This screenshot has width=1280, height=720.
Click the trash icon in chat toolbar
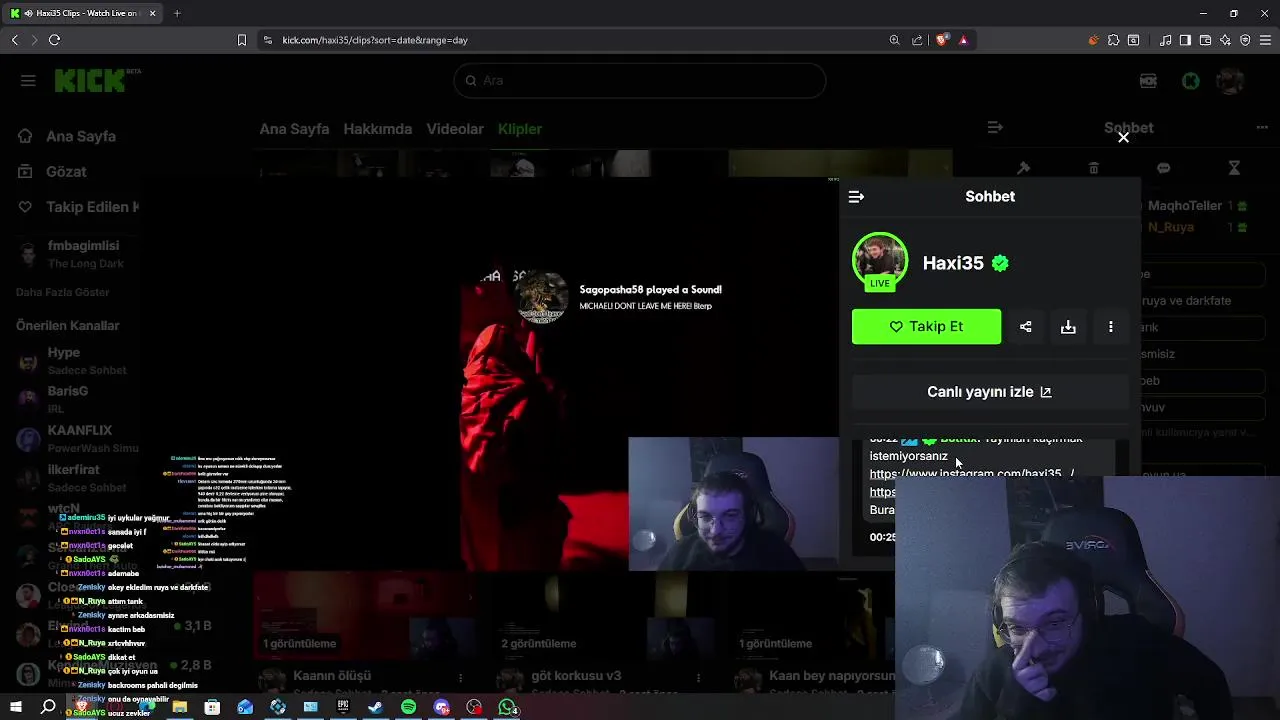click(1093, 168)
